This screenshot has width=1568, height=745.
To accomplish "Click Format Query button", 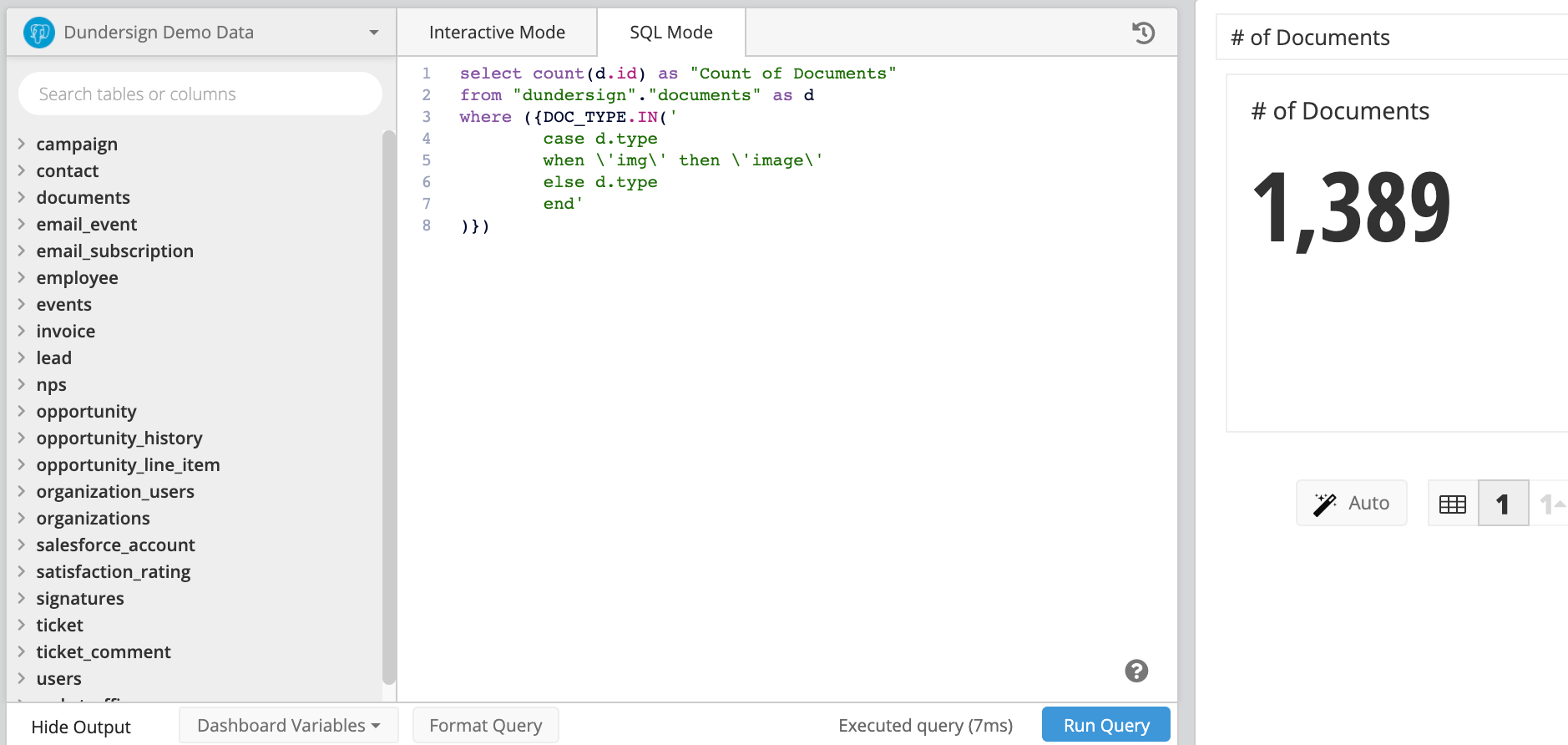I will tap(486, 725).
